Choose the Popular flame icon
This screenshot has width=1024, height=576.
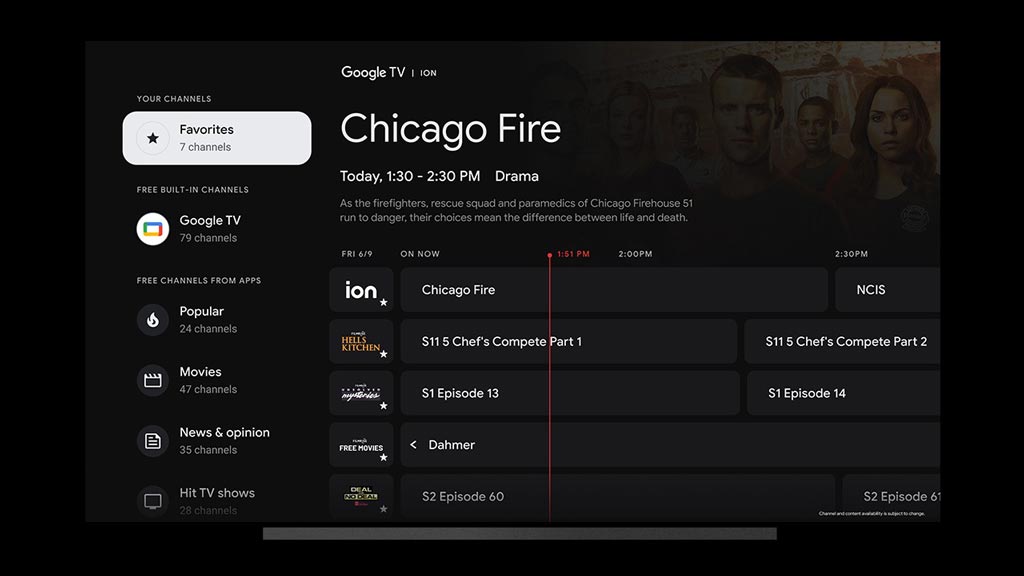pyautogui.click(x=153, y=319)
